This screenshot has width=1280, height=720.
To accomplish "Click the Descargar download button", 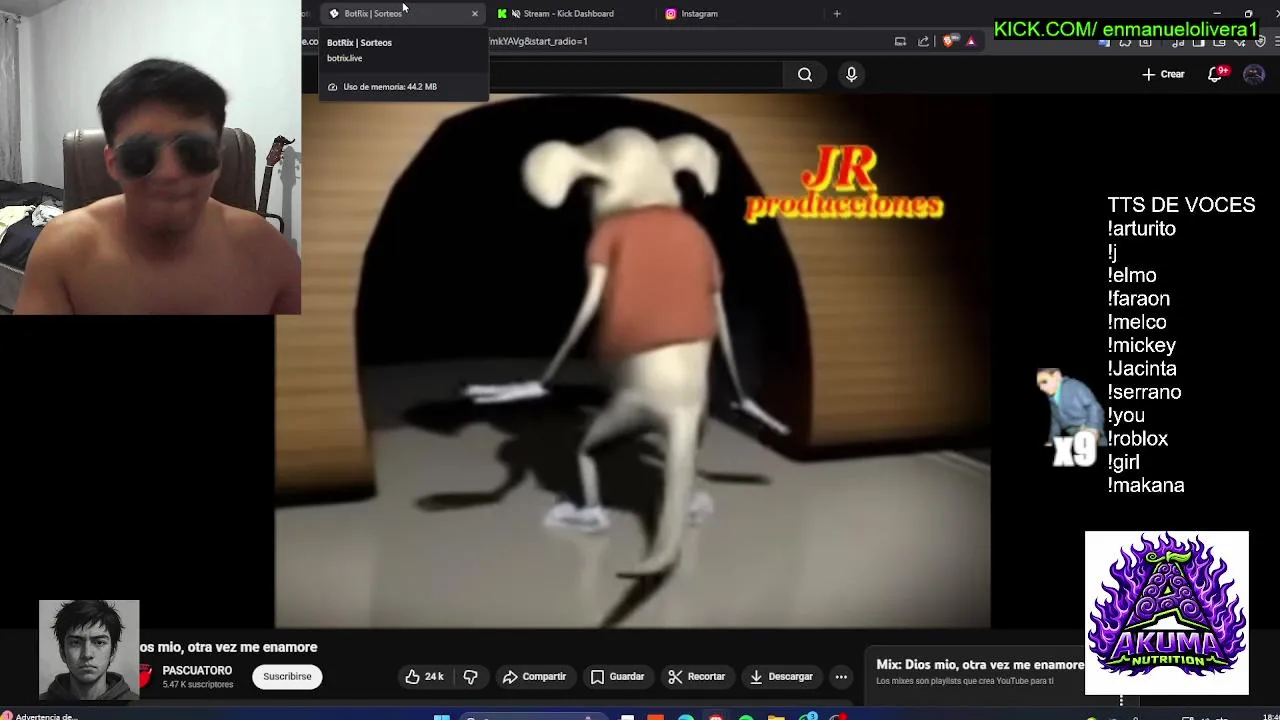I will (x=782, y=677).
